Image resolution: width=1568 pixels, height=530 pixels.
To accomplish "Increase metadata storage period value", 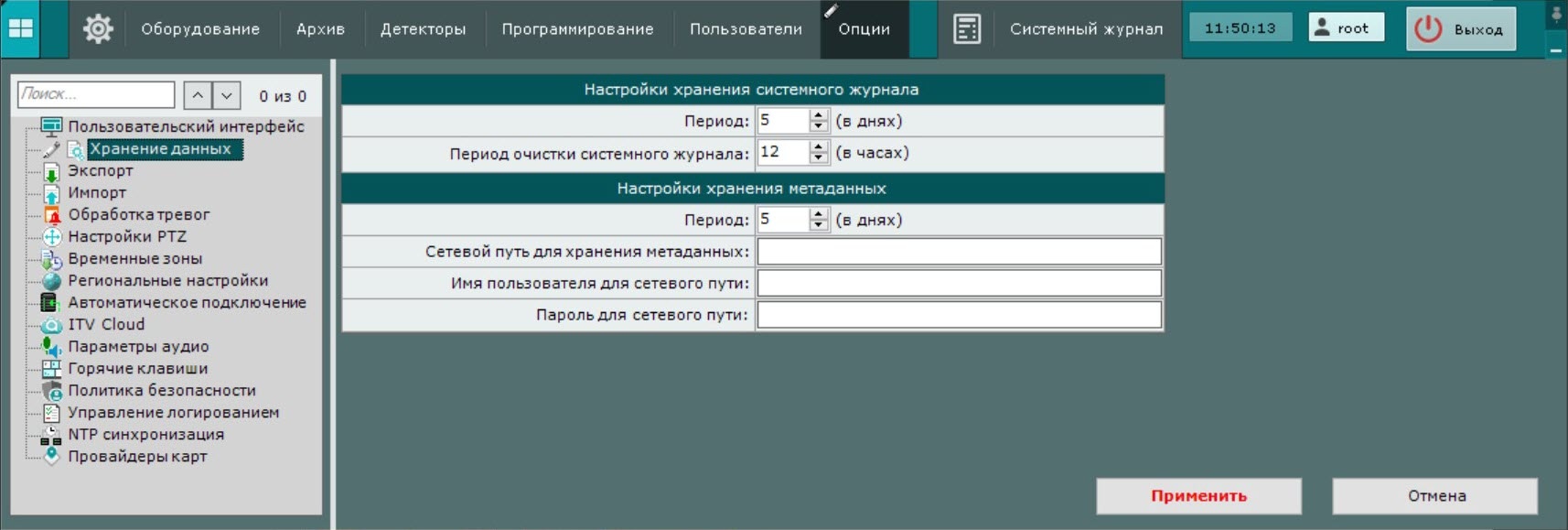I will (x=819, y=214).
